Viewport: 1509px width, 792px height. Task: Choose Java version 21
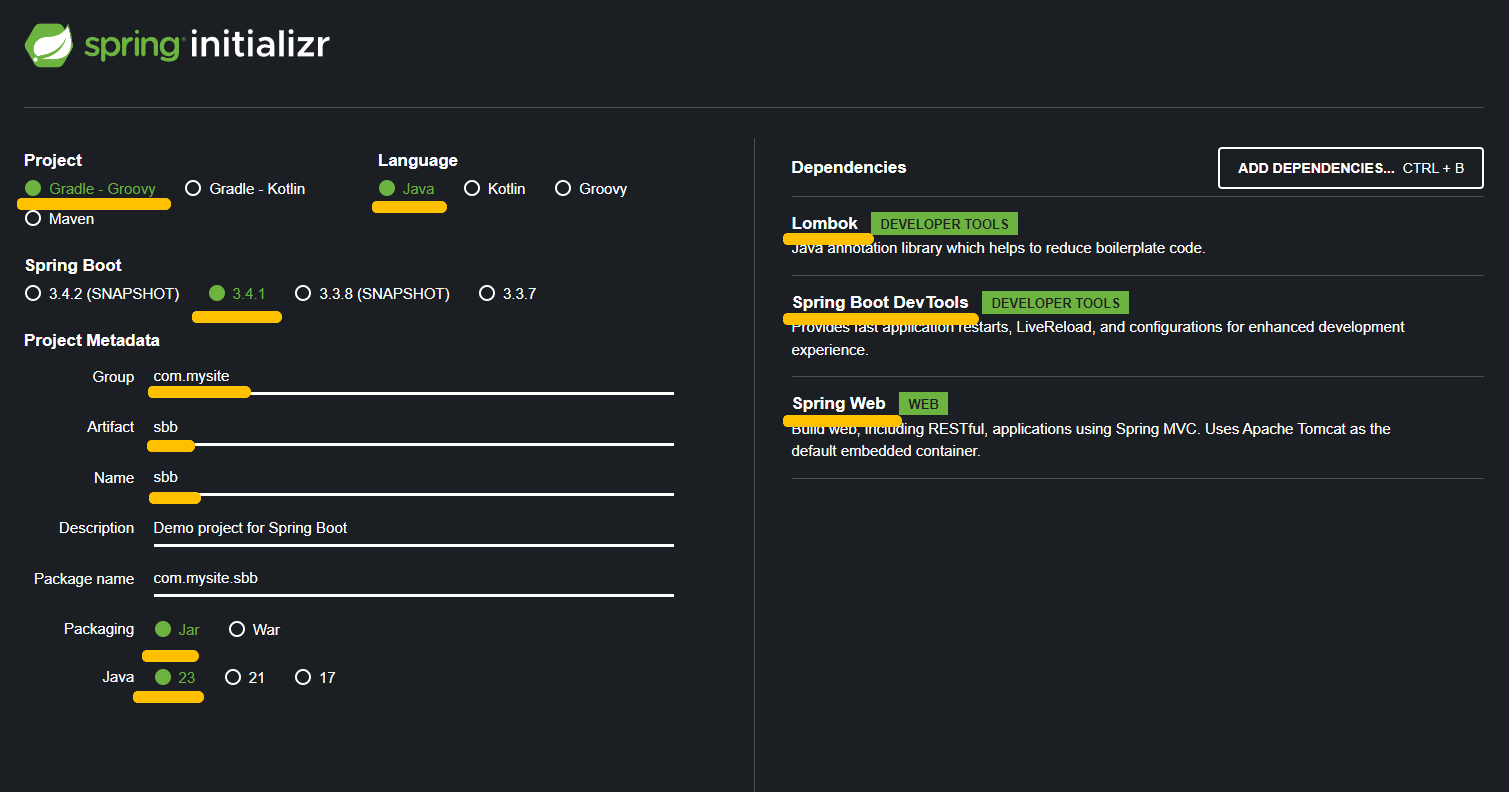(x=245, y=677)
